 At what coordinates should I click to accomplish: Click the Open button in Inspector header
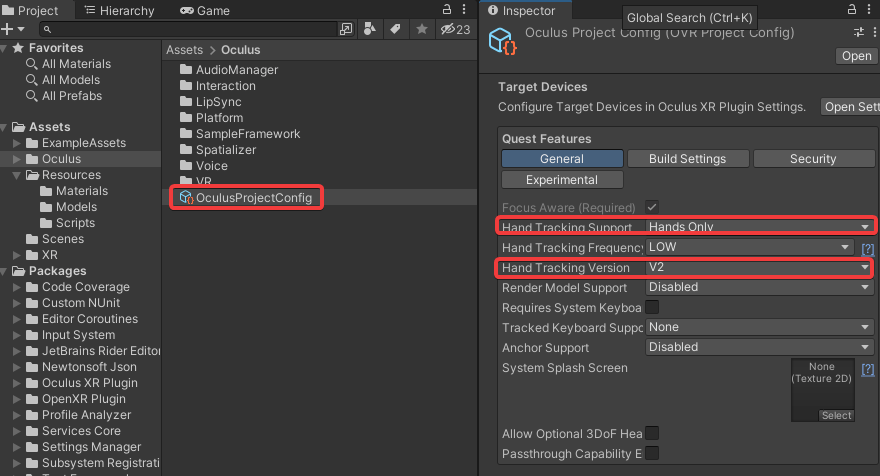(856, 56)
